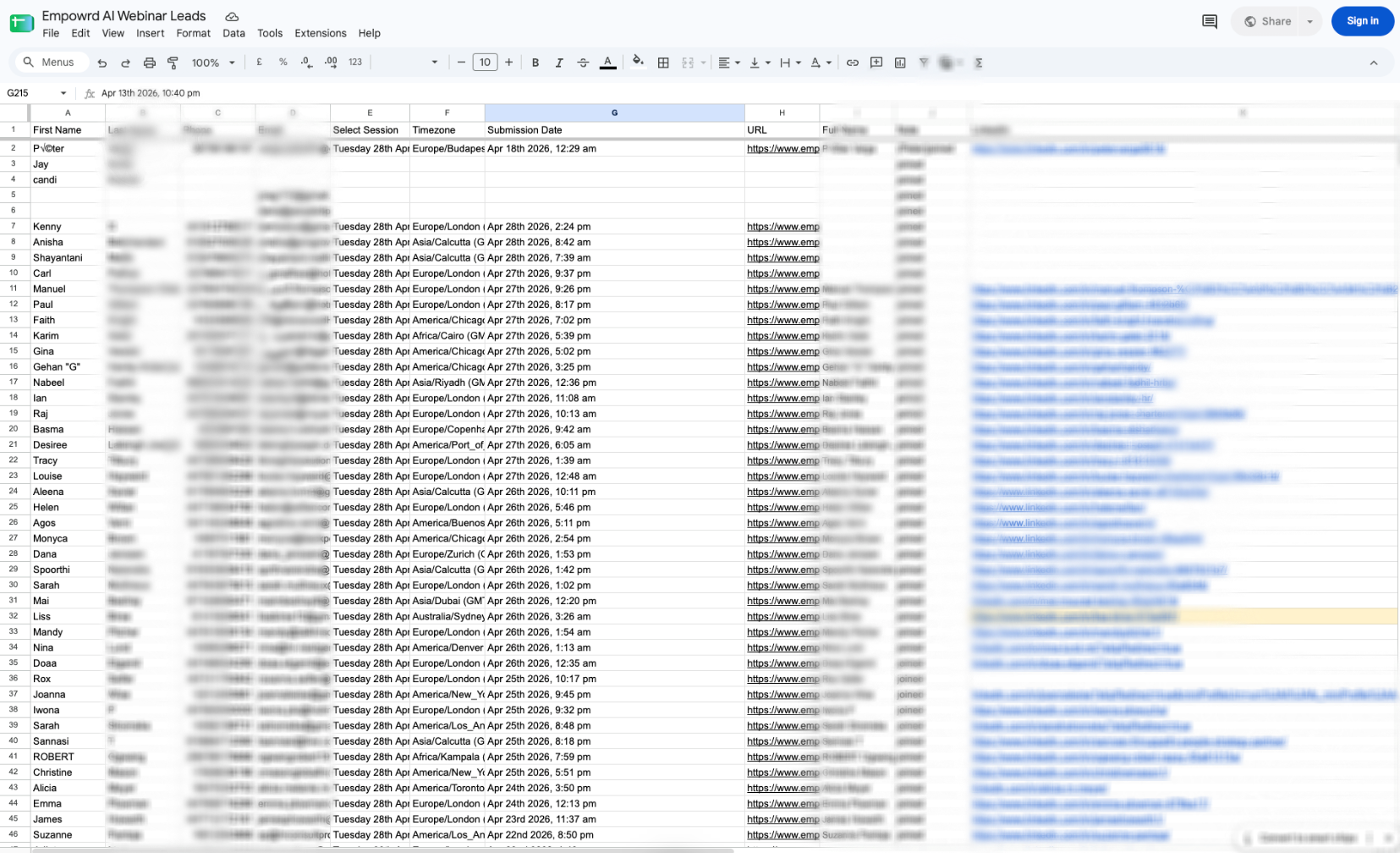Click the Redo arrow
Viewport: 1400px width, 853px height.
click(125, 63)
